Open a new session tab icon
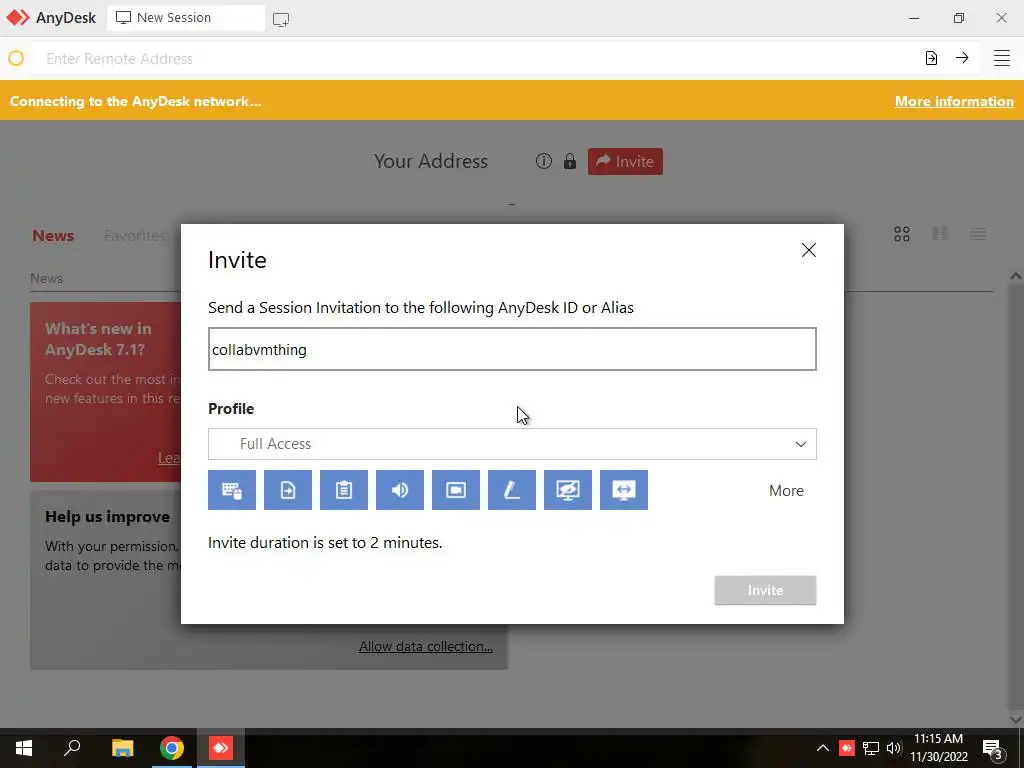Screen dimensions: 1024x768 point(281,19)
